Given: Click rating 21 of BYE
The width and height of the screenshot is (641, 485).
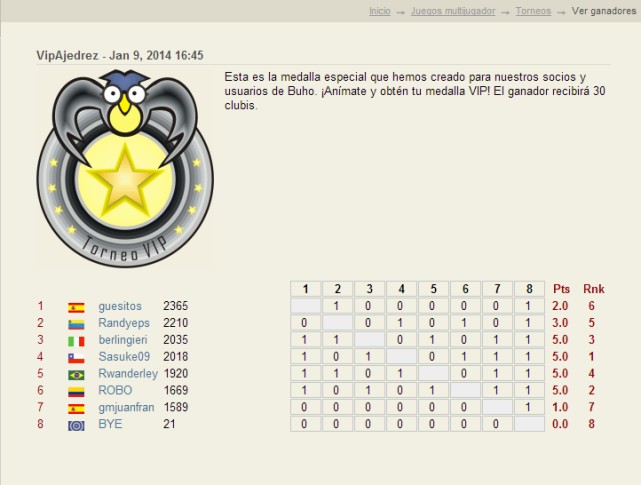Looking at the screenshot, I should (x=169, y=424).
